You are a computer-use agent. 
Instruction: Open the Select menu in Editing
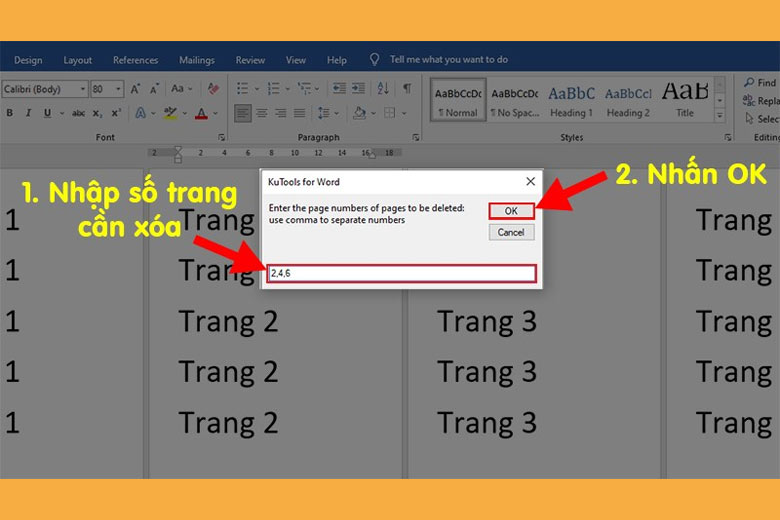(762, 119)
